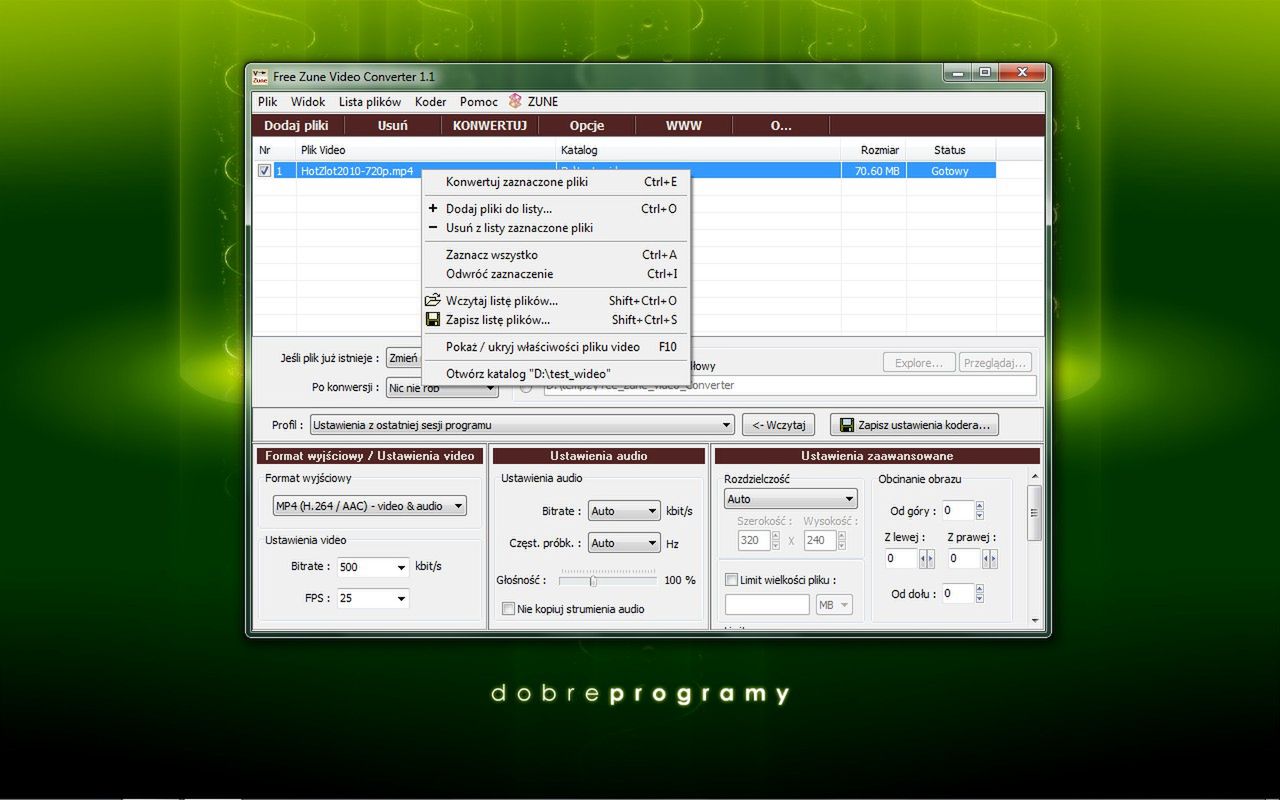The width and height of the screenshot is (1280, 800).
Task: Decrease the Od góry crop value
Action: (979, 515)
